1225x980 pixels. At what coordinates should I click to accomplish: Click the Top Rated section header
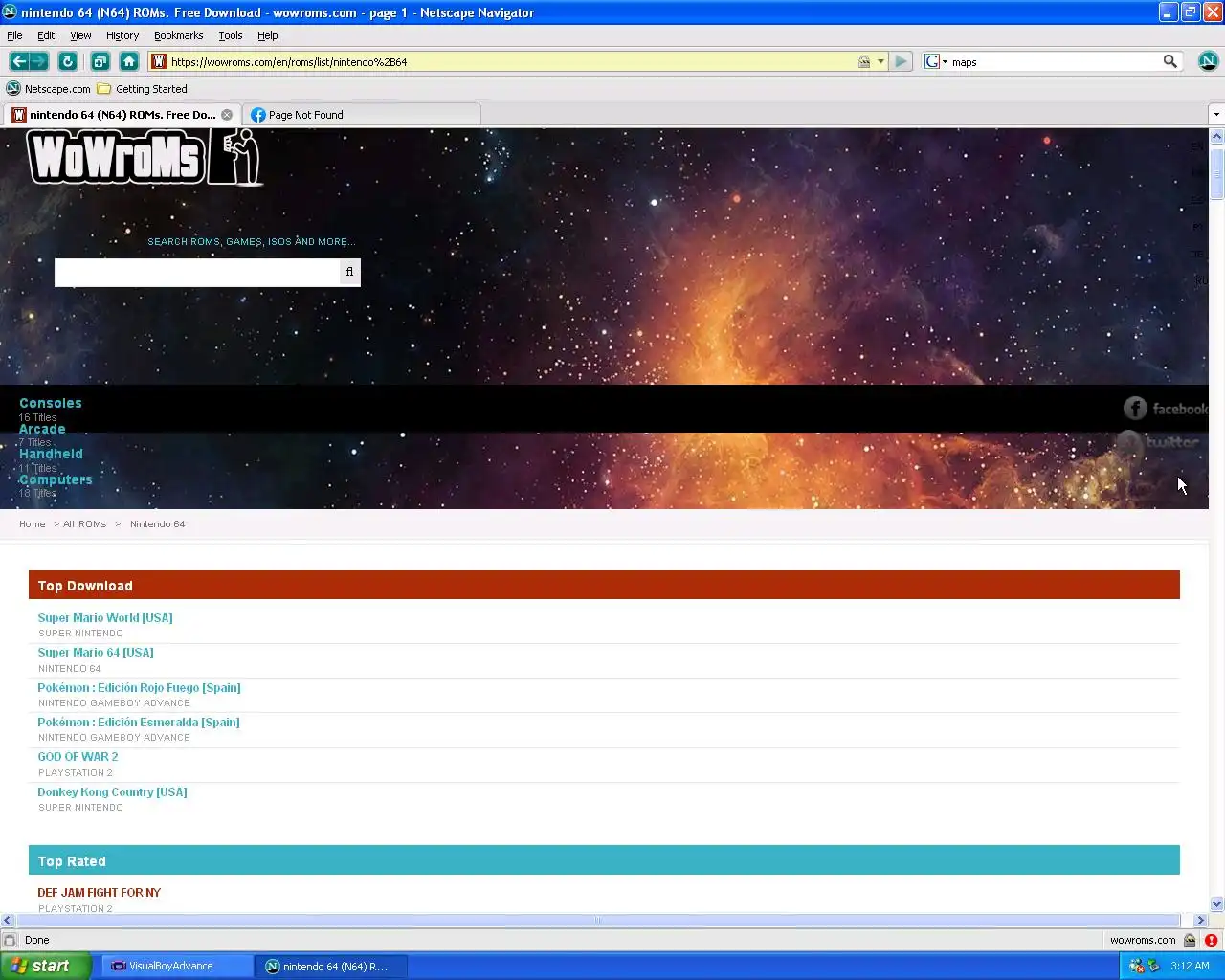tap(604, 860)
